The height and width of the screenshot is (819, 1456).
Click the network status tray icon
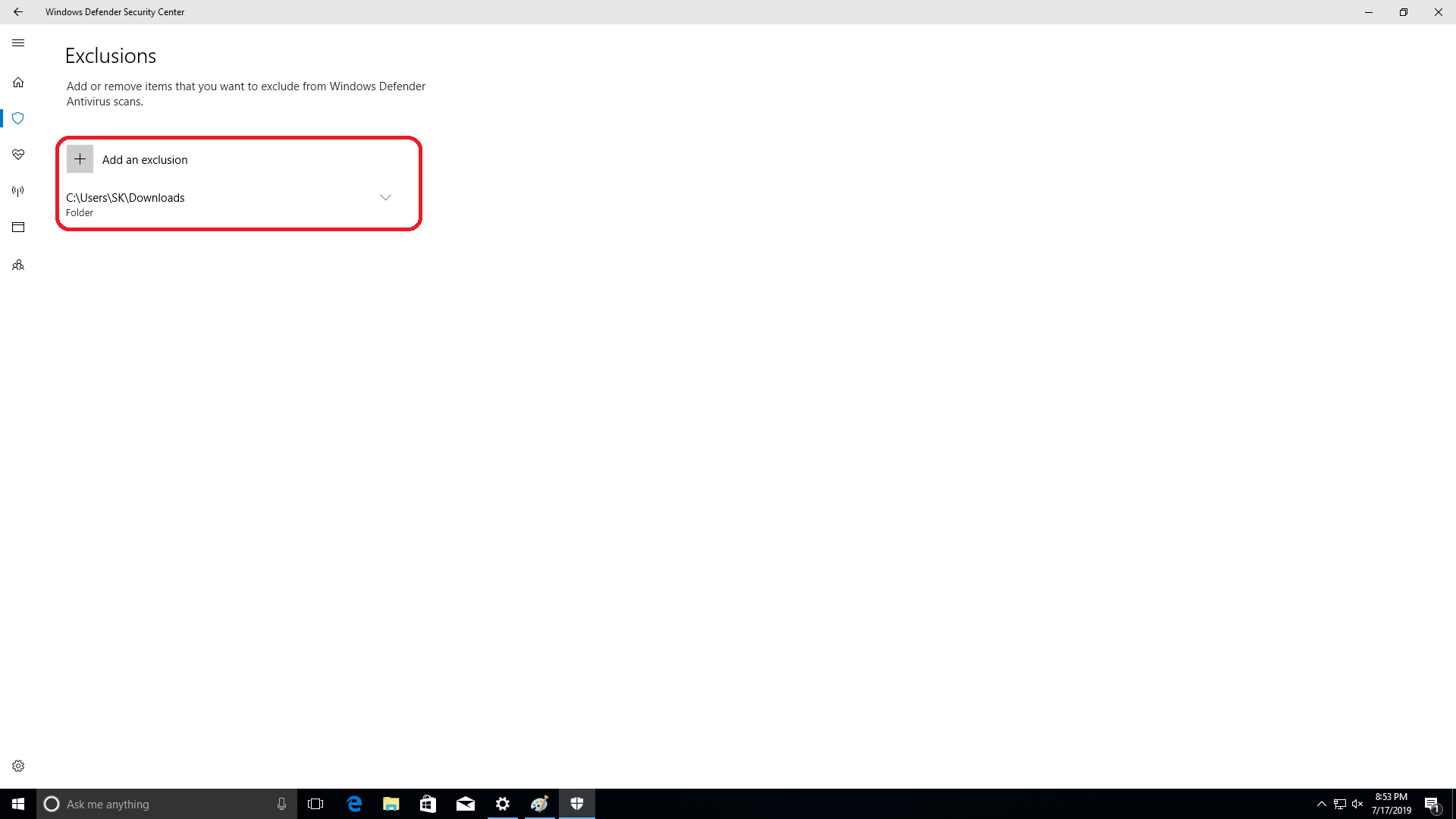[x=1340, y=804]
